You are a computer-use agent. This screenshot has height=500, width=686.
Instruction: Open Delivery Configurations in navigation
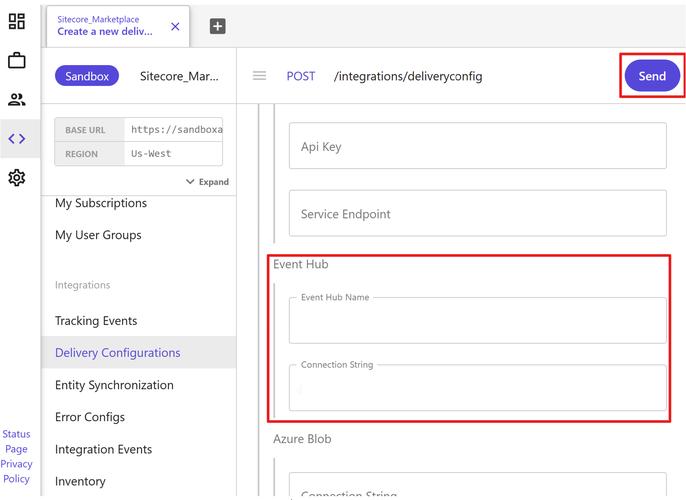pos(117,353)
